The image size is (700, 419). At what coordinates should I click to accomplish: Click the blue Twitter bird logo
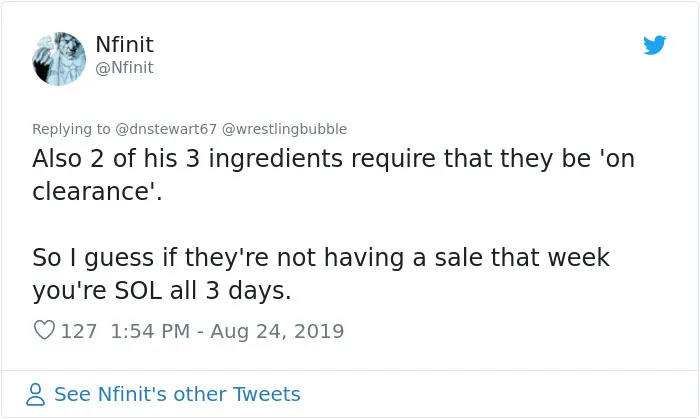click(654, 45)
